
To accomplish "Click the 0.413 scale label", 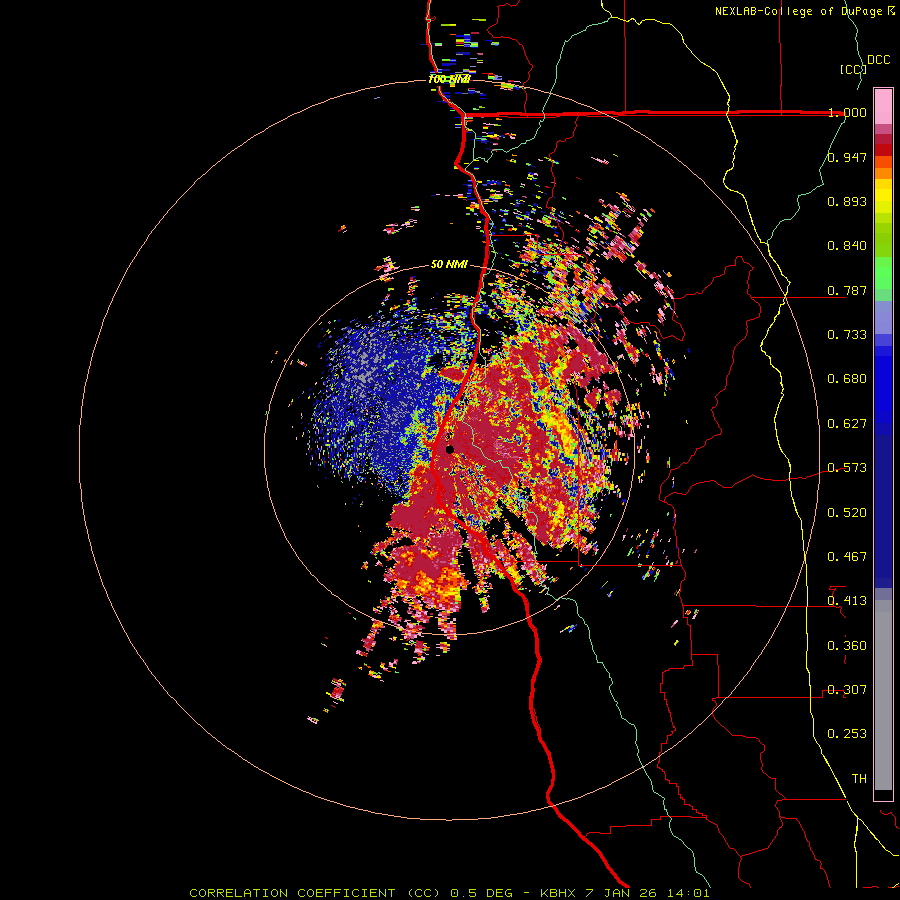I will tap(847, 601).
